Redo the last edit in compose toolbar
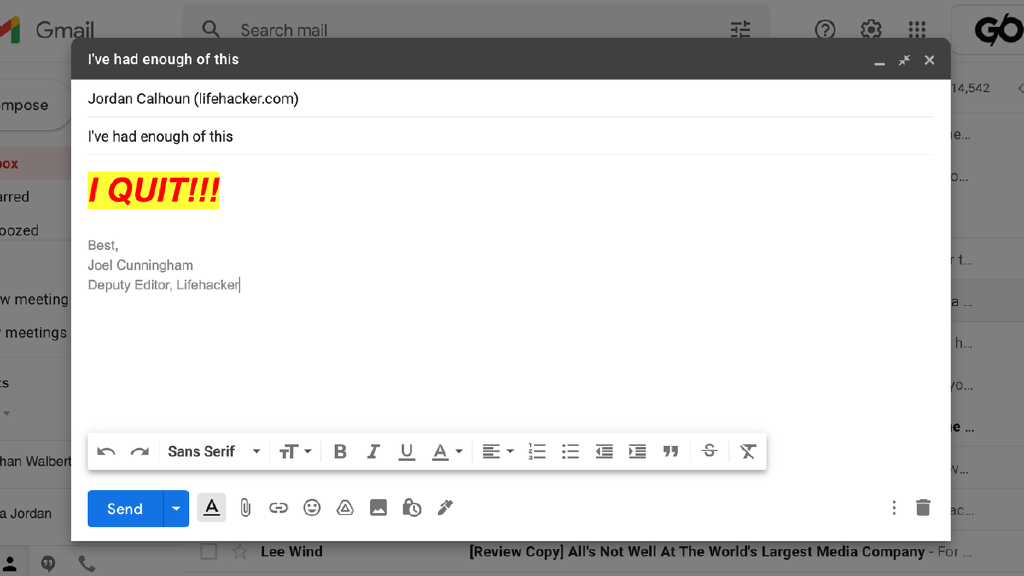Viewport: 1024px width, 576px height. pyautogui.click(x=140, y=451)
